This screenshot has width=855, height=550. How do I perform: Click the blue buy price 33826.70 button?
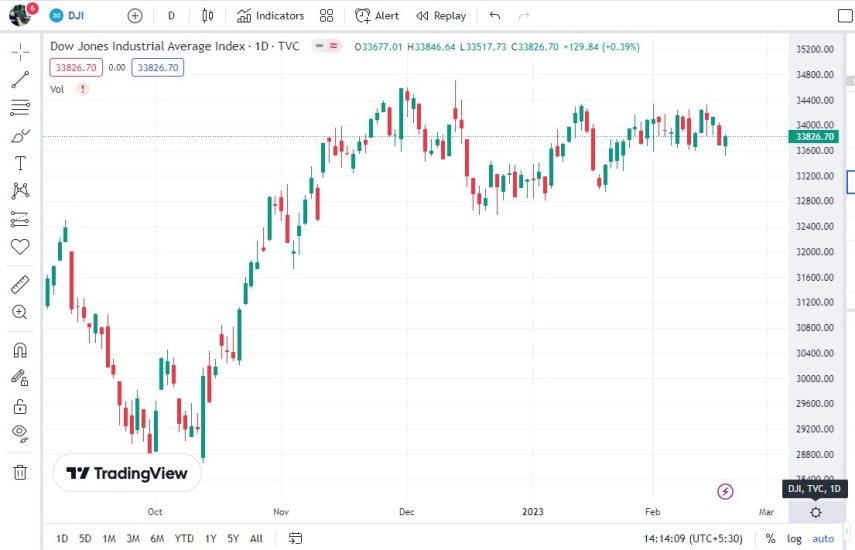pos(158,68)
